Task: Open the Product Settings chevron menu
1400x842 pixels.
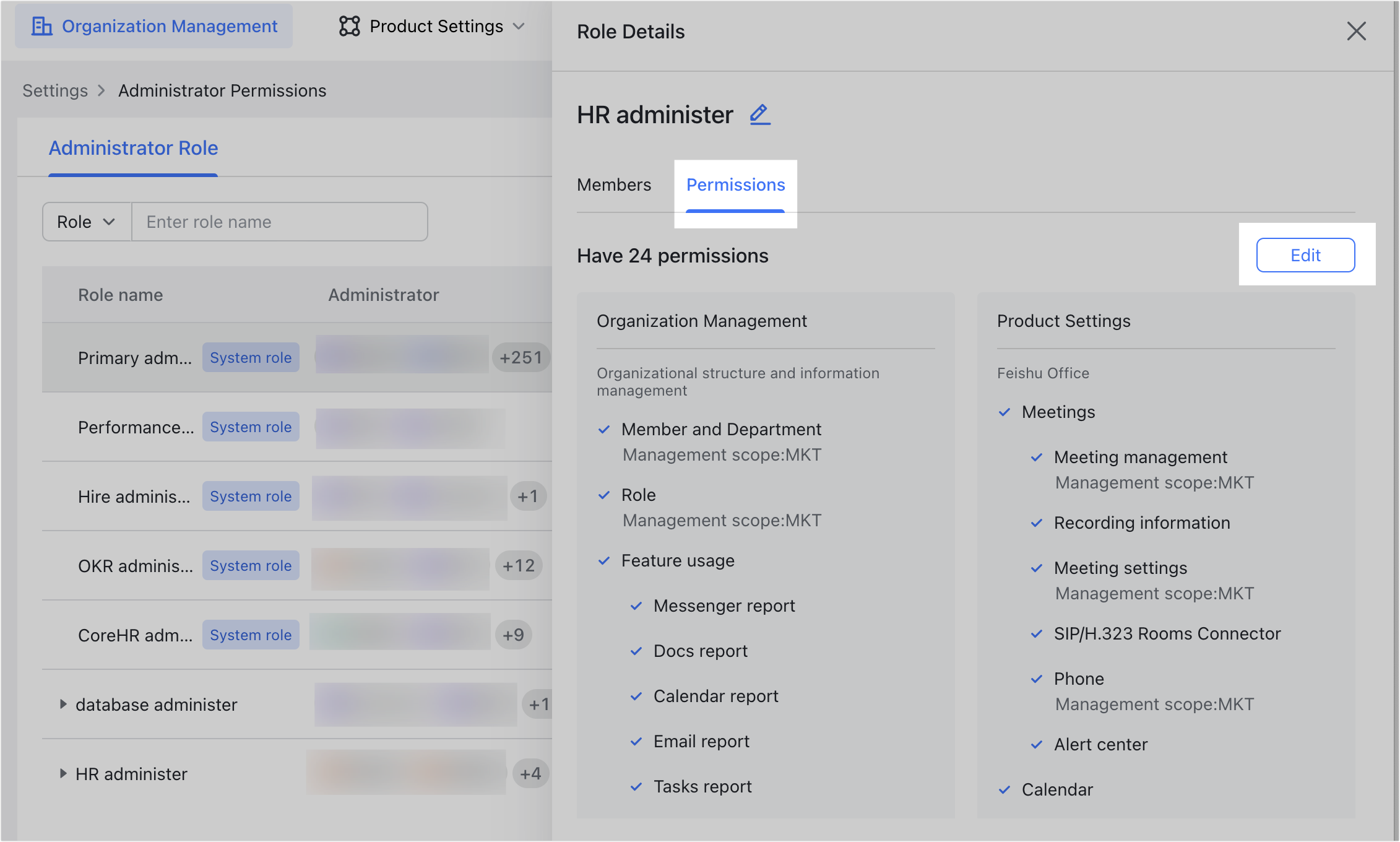Action: pyautogui.click(x=521, y=27)
